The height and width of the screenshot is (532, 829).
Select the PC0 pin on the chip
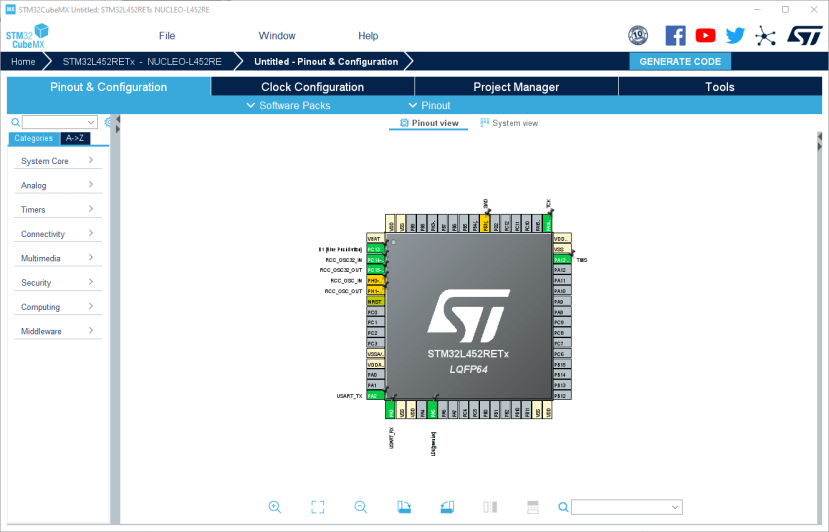tap(375, 312)
